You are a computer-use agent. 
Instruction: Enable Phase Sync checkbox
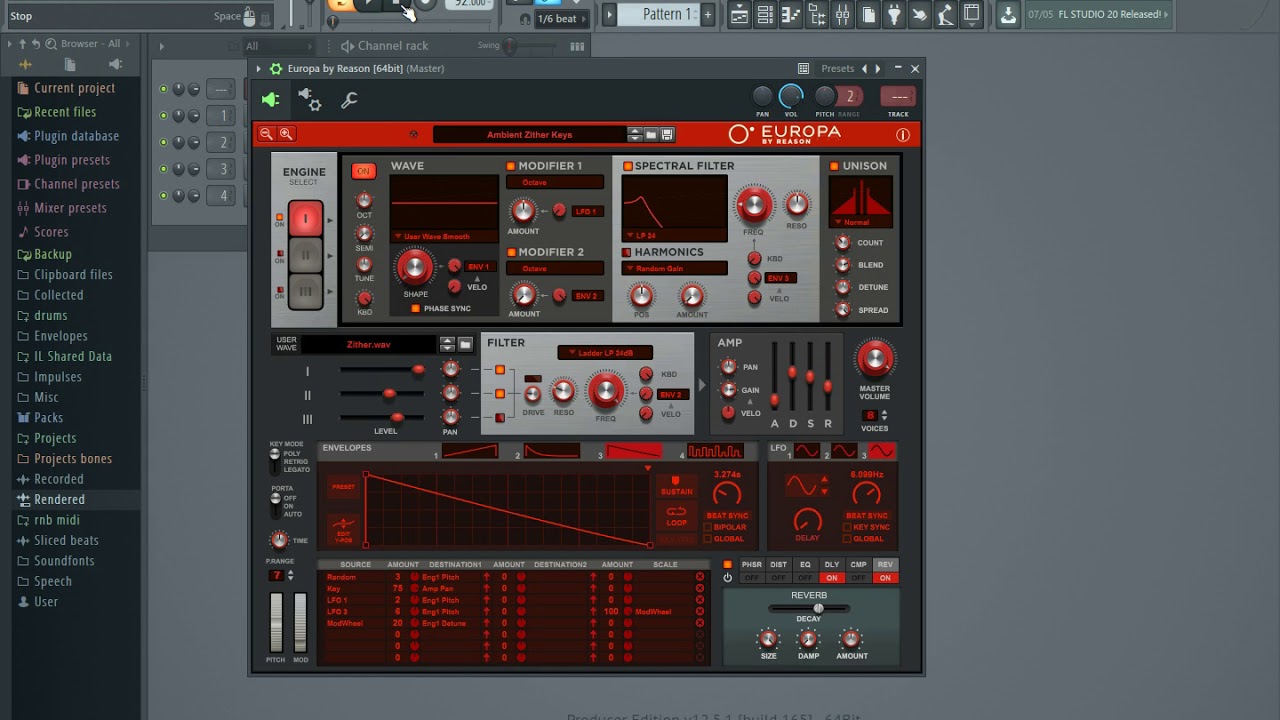pos(416,308)
